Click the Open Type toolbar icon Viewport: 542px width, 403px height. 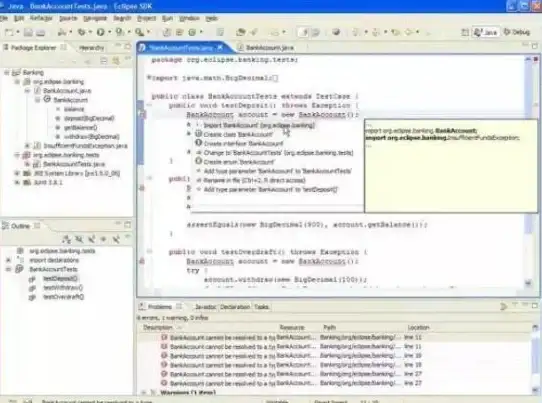tap(240, 32)
